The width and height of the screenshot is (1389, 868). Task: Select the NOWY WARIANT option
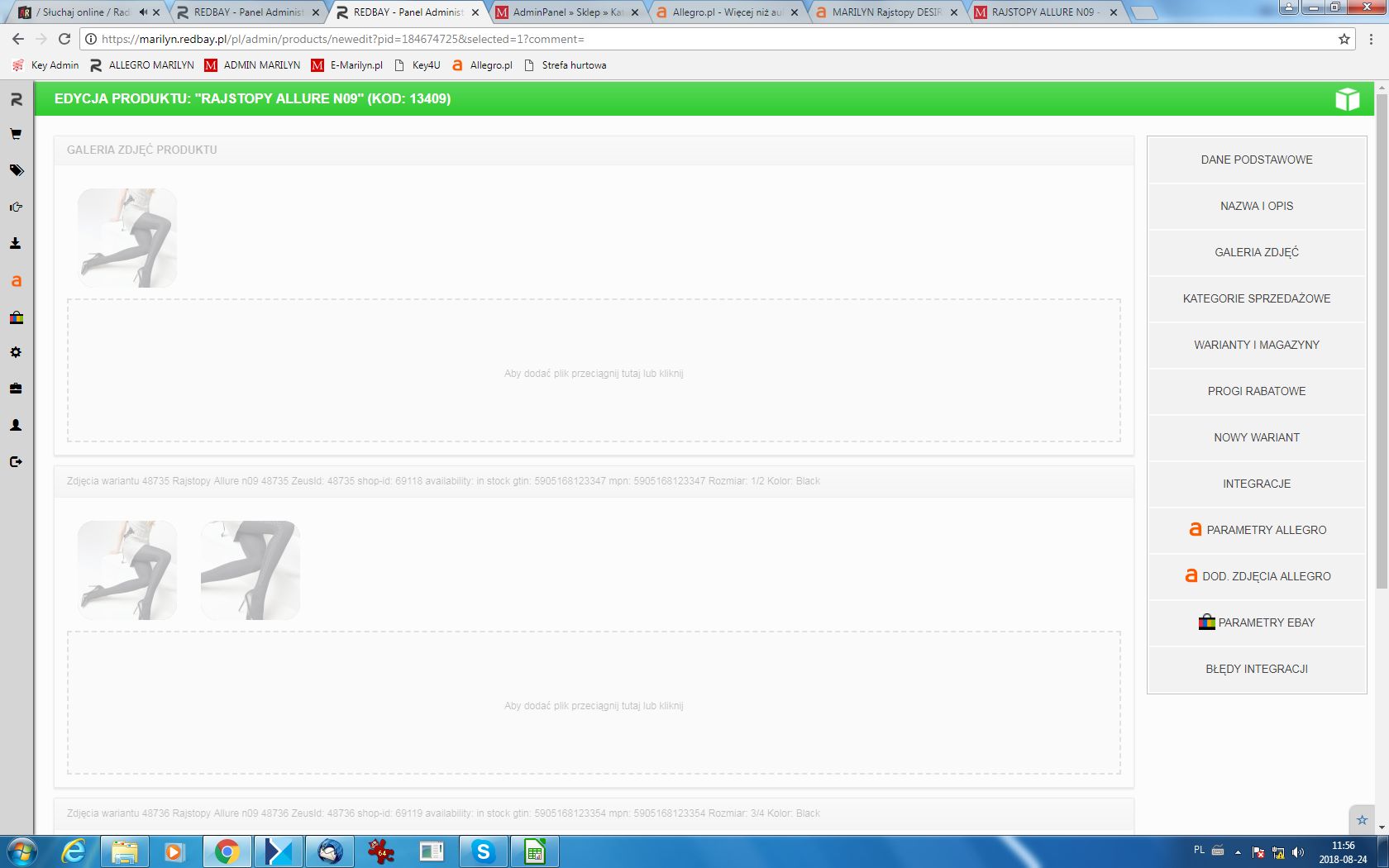[1256, 437]
